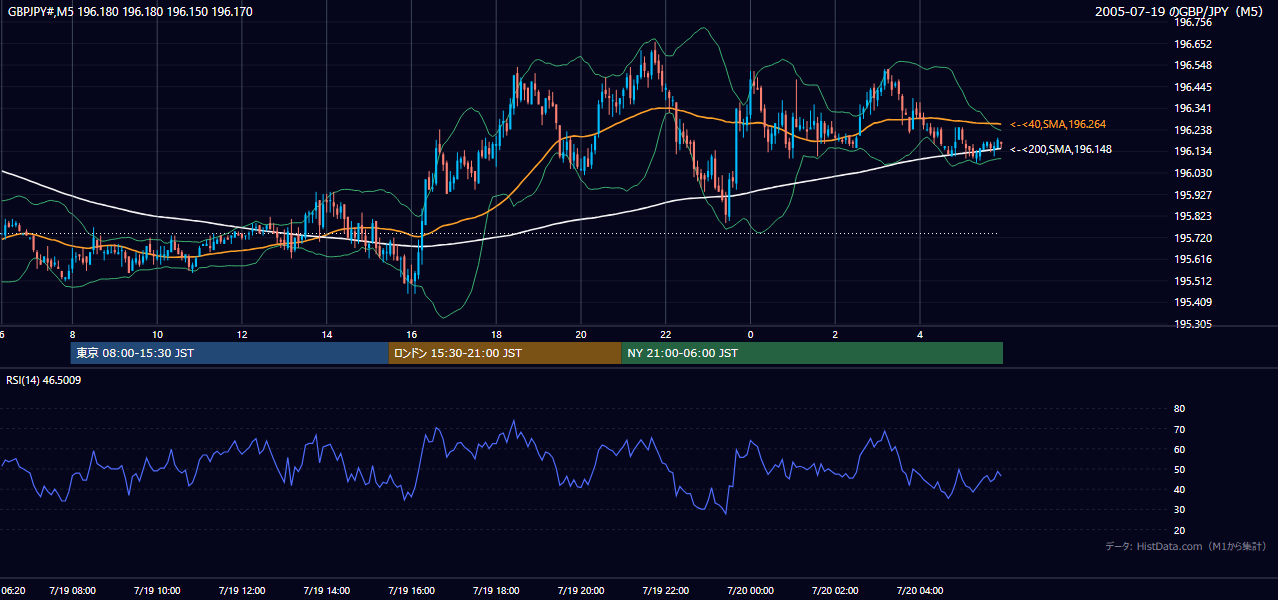Click the 7/20 02:00 time label
Screen dimensions: 1278x600
pos(835,591)
